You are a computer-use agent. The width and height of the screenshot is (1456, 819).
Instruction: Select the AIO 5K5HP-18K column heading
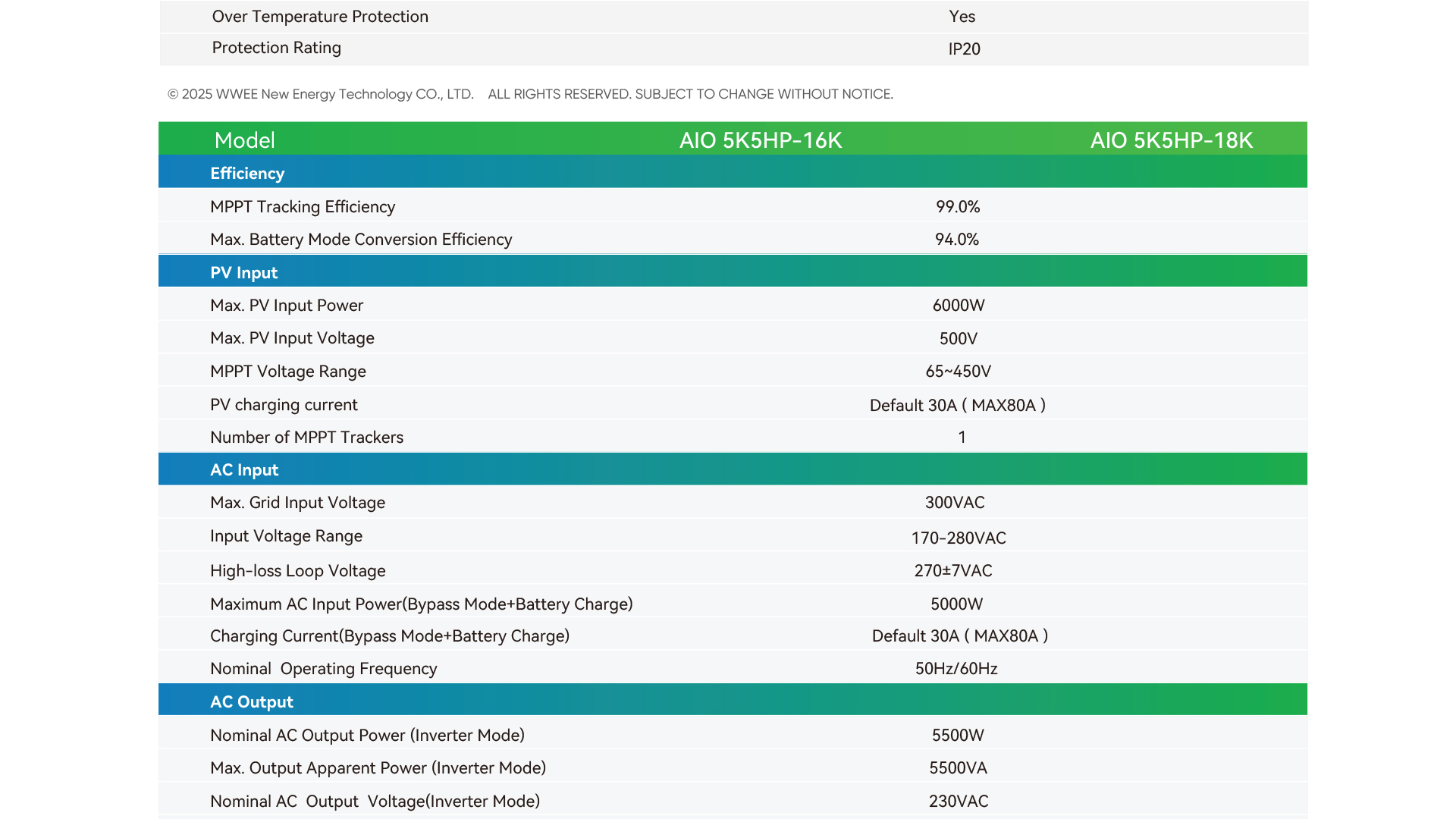1171,140
